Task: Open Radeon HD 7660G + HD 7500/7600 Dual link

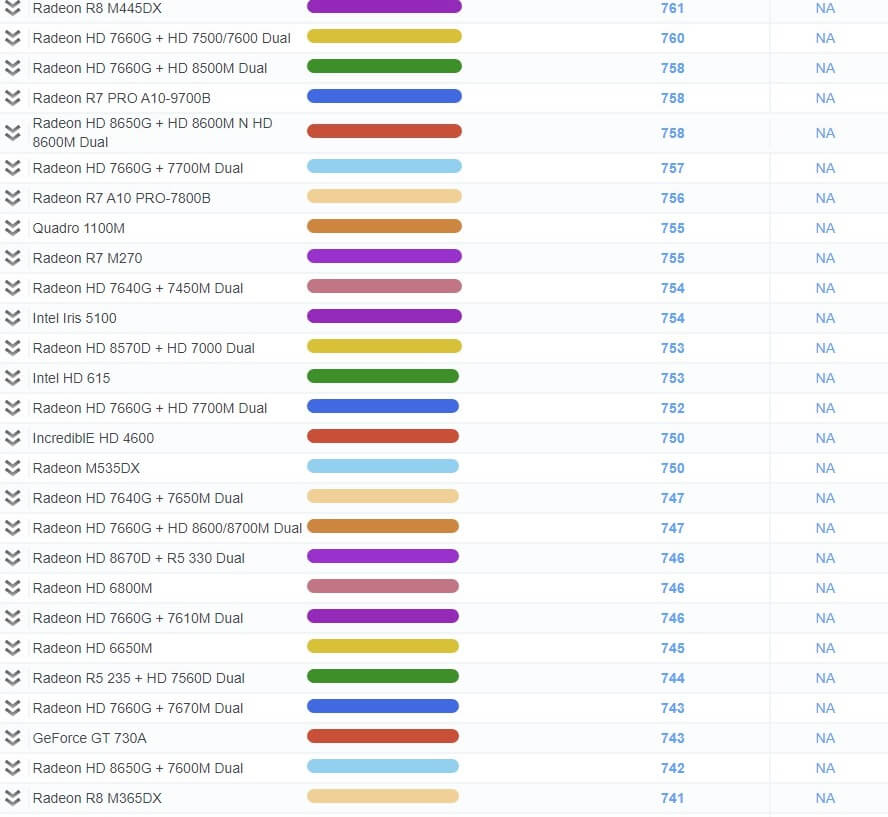Action: pyautogui.click(x=161, y=39)
